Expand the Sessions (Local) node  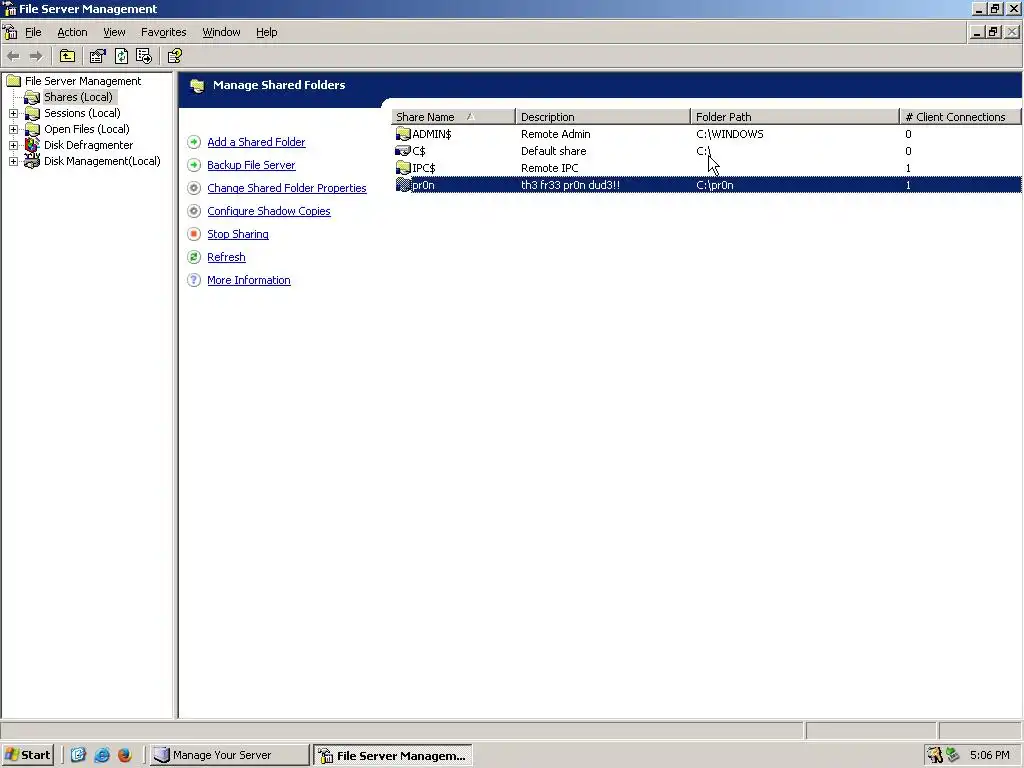coord(13,114)
